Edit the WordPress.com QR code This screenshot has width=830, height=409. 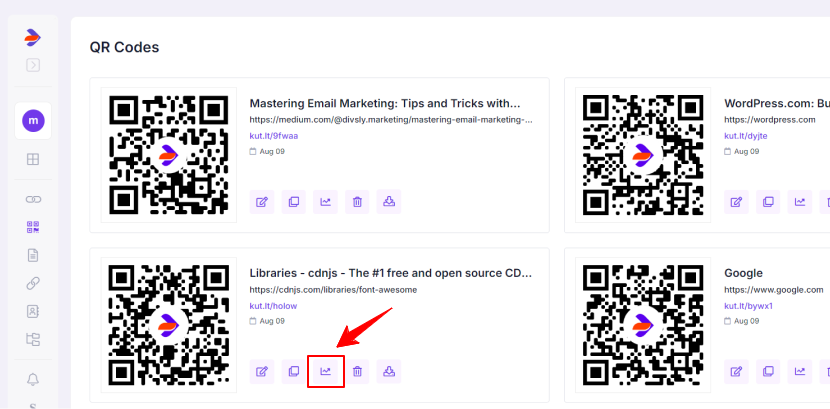point(736,202)
